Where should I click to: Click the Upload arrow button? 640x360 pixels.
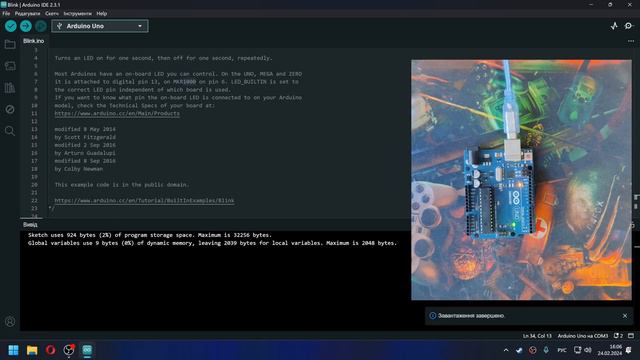pyautogui.click(x=26, y=26)
